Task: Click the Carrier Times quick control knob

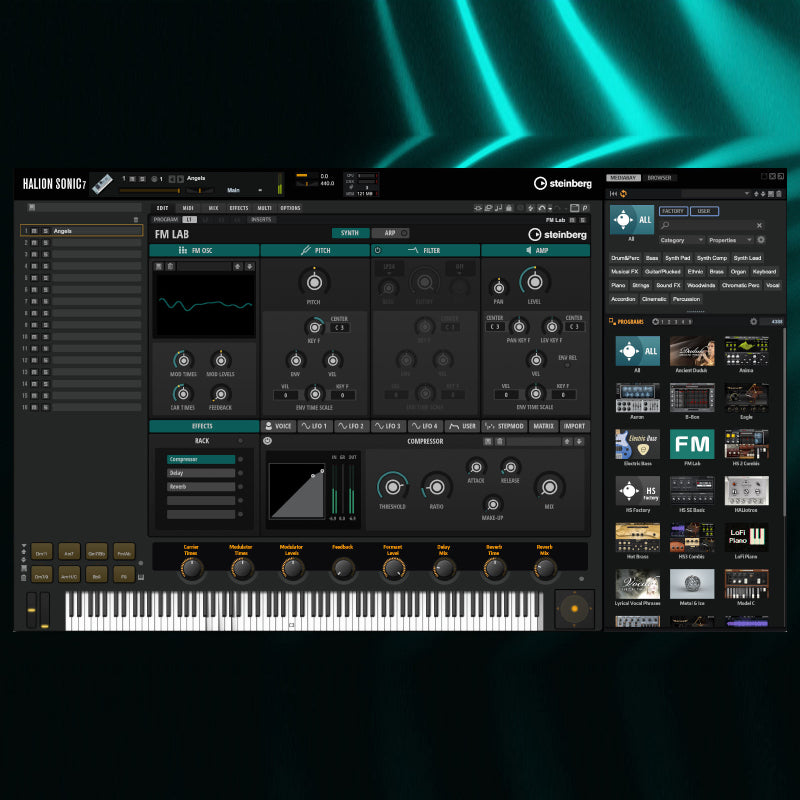Action: (191, 568)
